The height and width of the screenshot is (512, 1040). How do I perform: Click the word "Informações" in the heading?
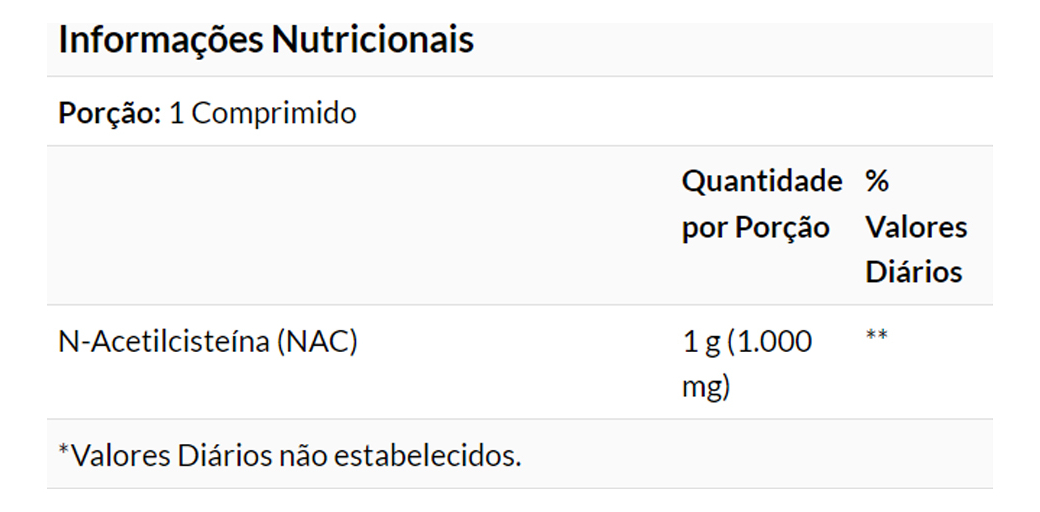(x=160, y=40)
